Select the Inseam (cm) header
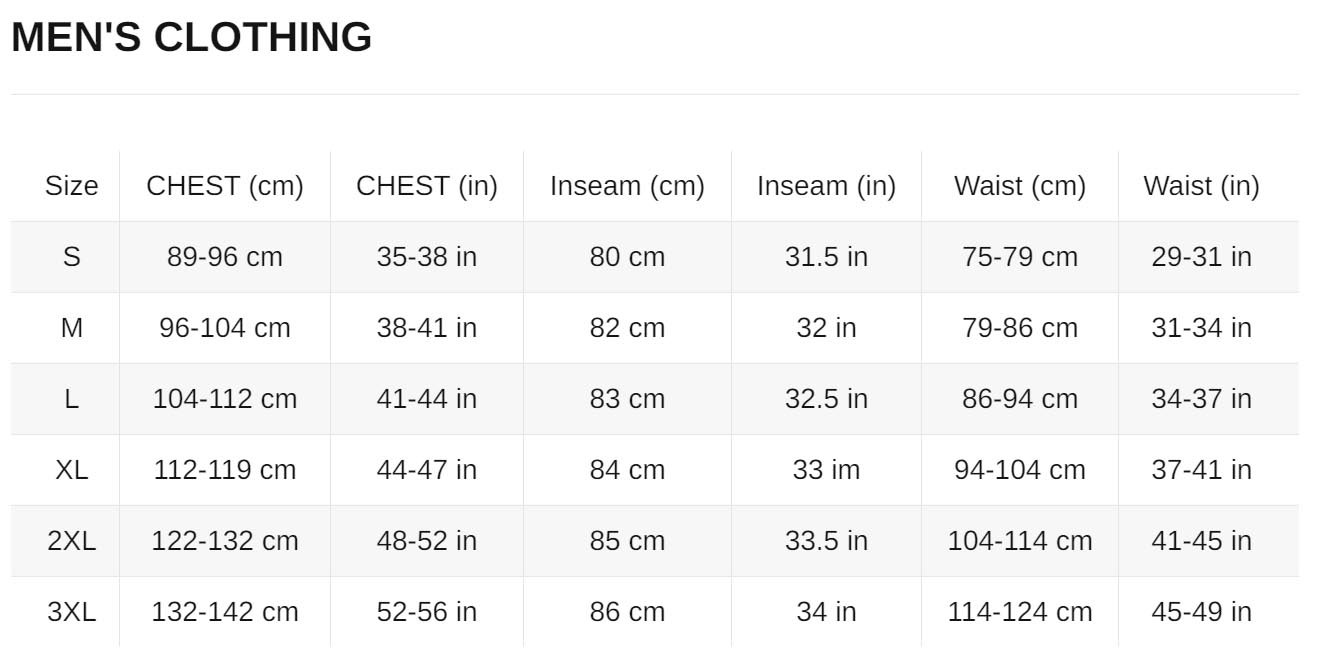The width and height of the screenshot is (1326, 668). (627, 186)
